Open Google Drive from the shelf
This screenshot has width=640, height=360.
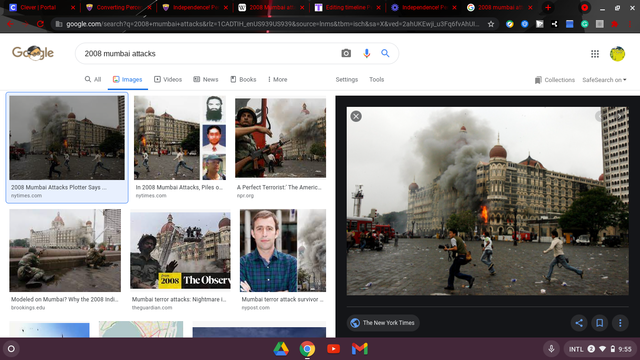click(281, 349)
